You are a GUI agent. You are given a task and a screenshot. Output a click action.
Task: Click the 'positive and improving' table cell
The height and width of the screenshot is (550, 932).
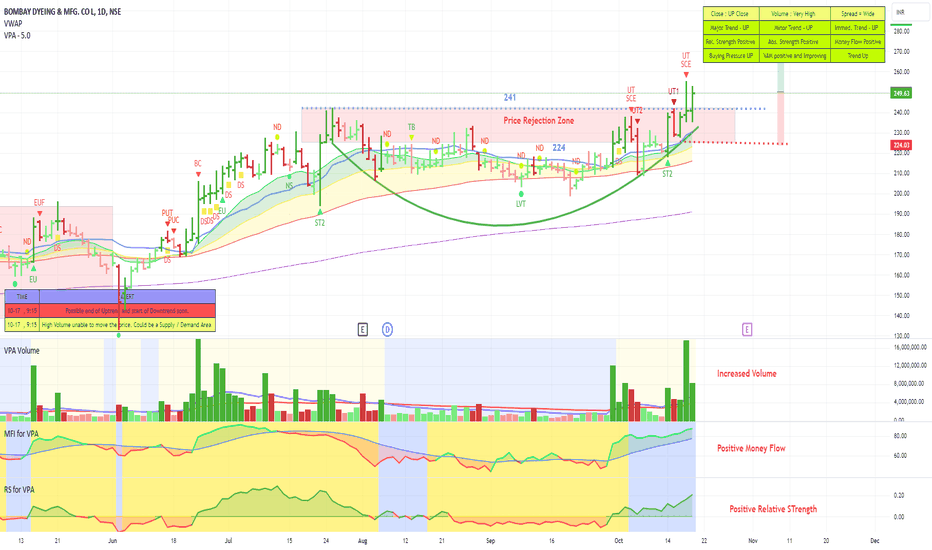click(794, 56)
